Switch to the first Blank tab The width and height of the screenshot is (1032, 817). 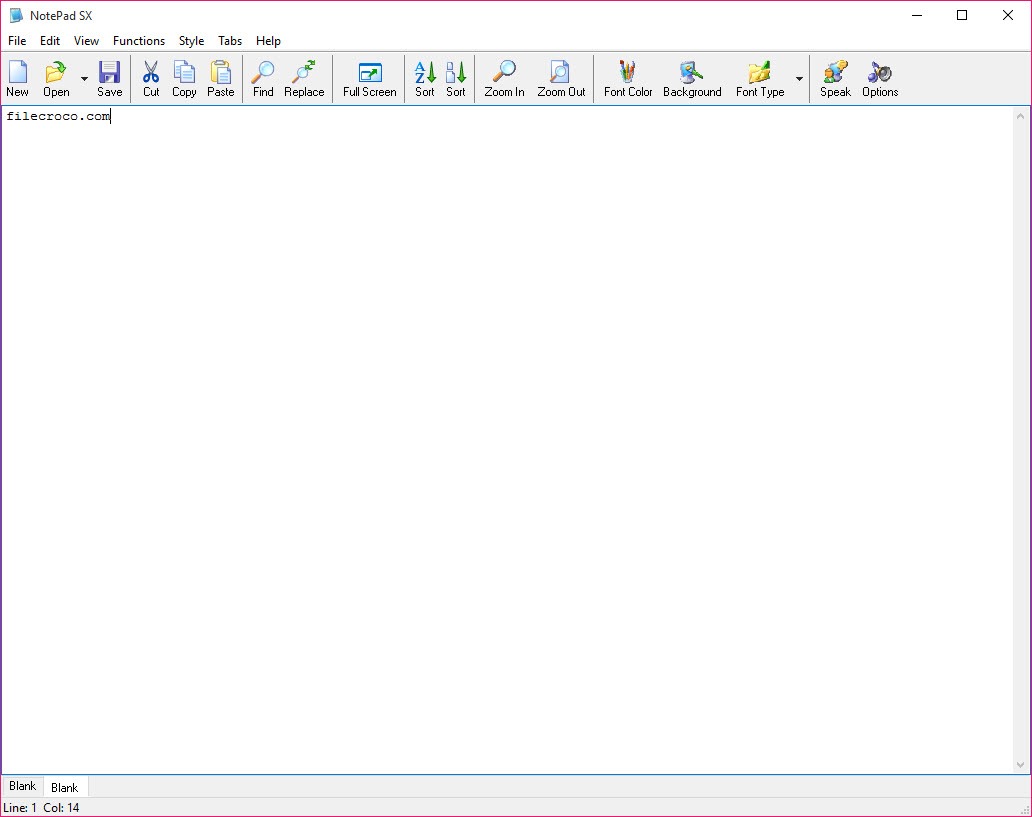point(22,786)
